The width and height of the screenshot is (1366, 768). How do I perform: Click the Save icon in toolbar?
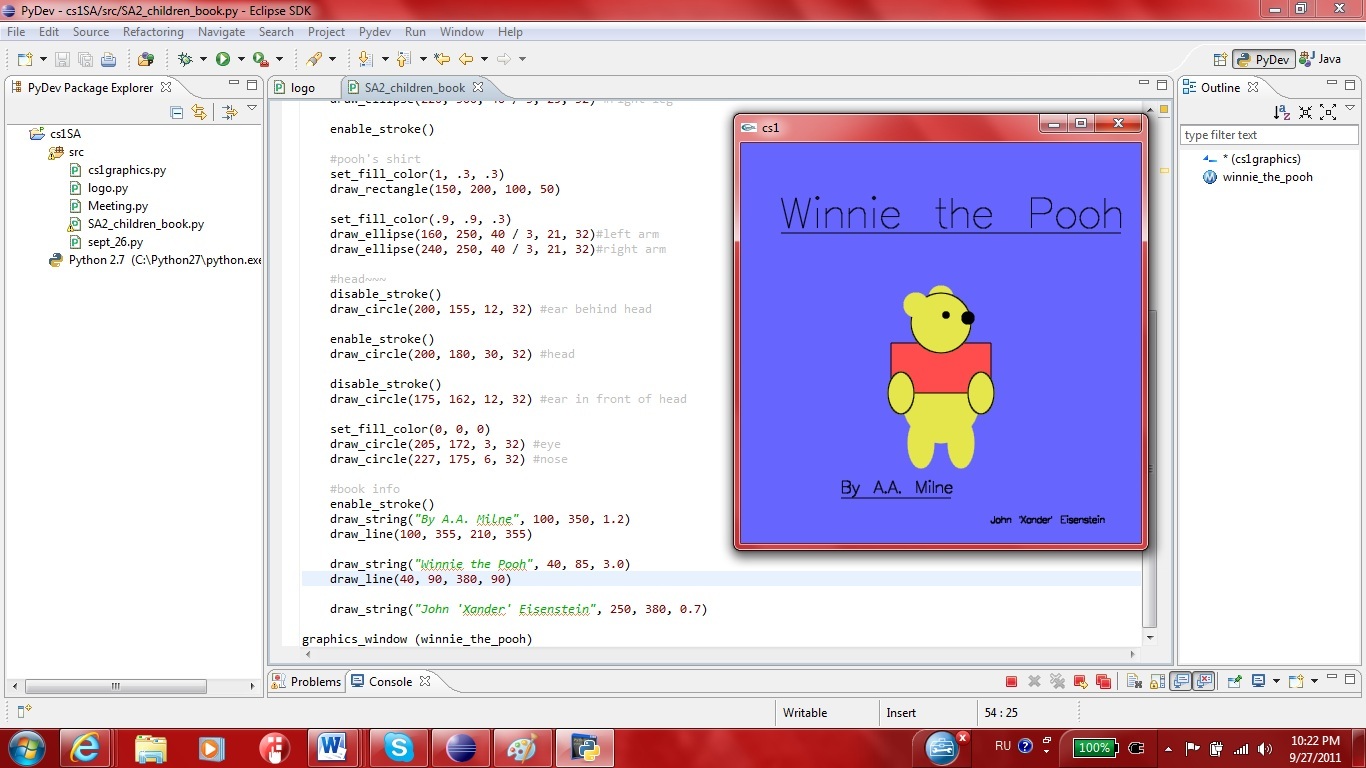62,59
